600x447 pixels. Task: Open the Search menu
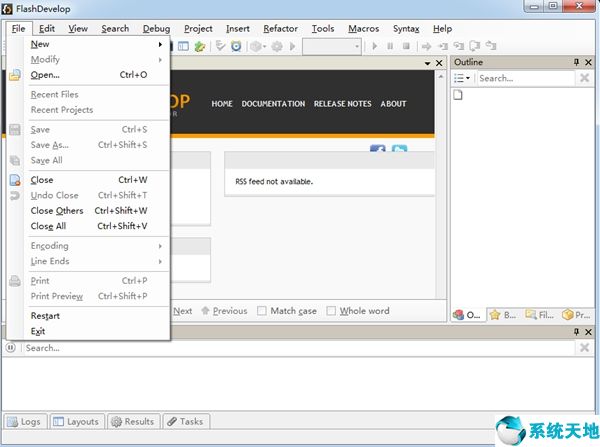(115, 29)
